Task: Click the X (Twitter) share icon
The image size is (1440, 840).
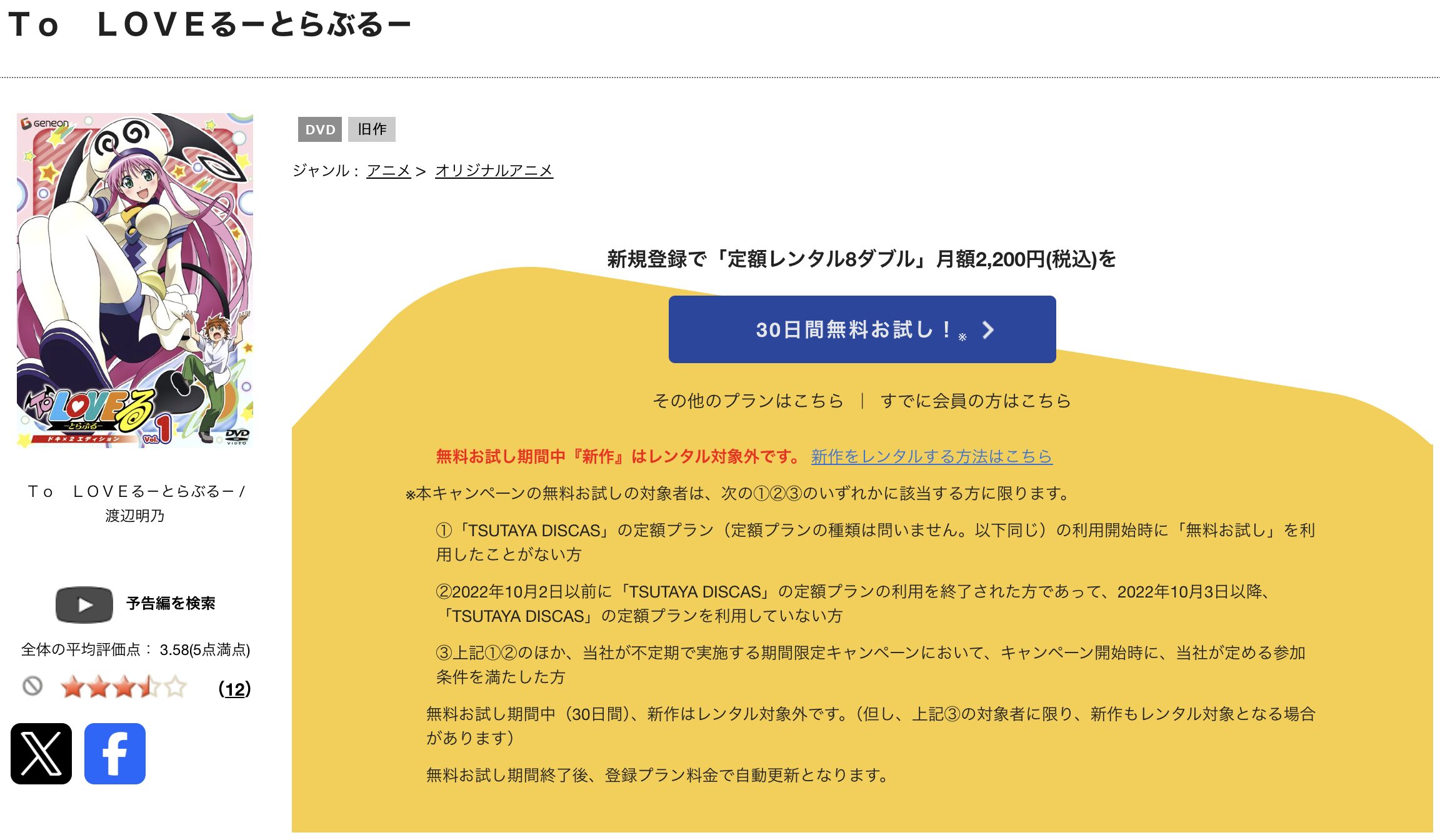Action: [41, 754]
